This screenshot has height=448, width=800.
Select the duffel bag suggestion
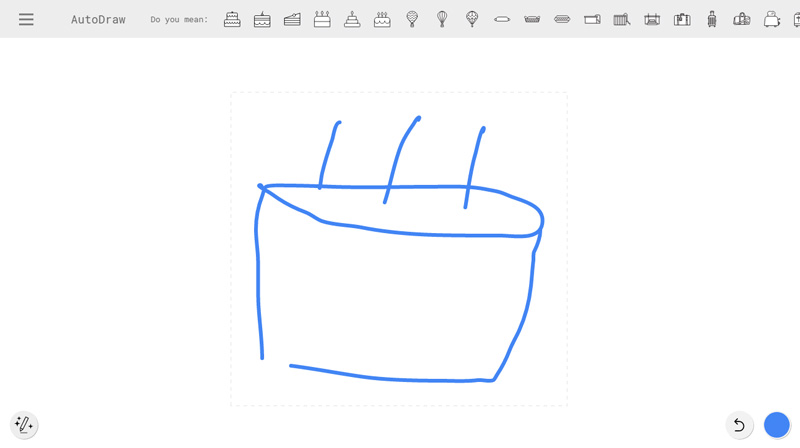pos(742,19)
